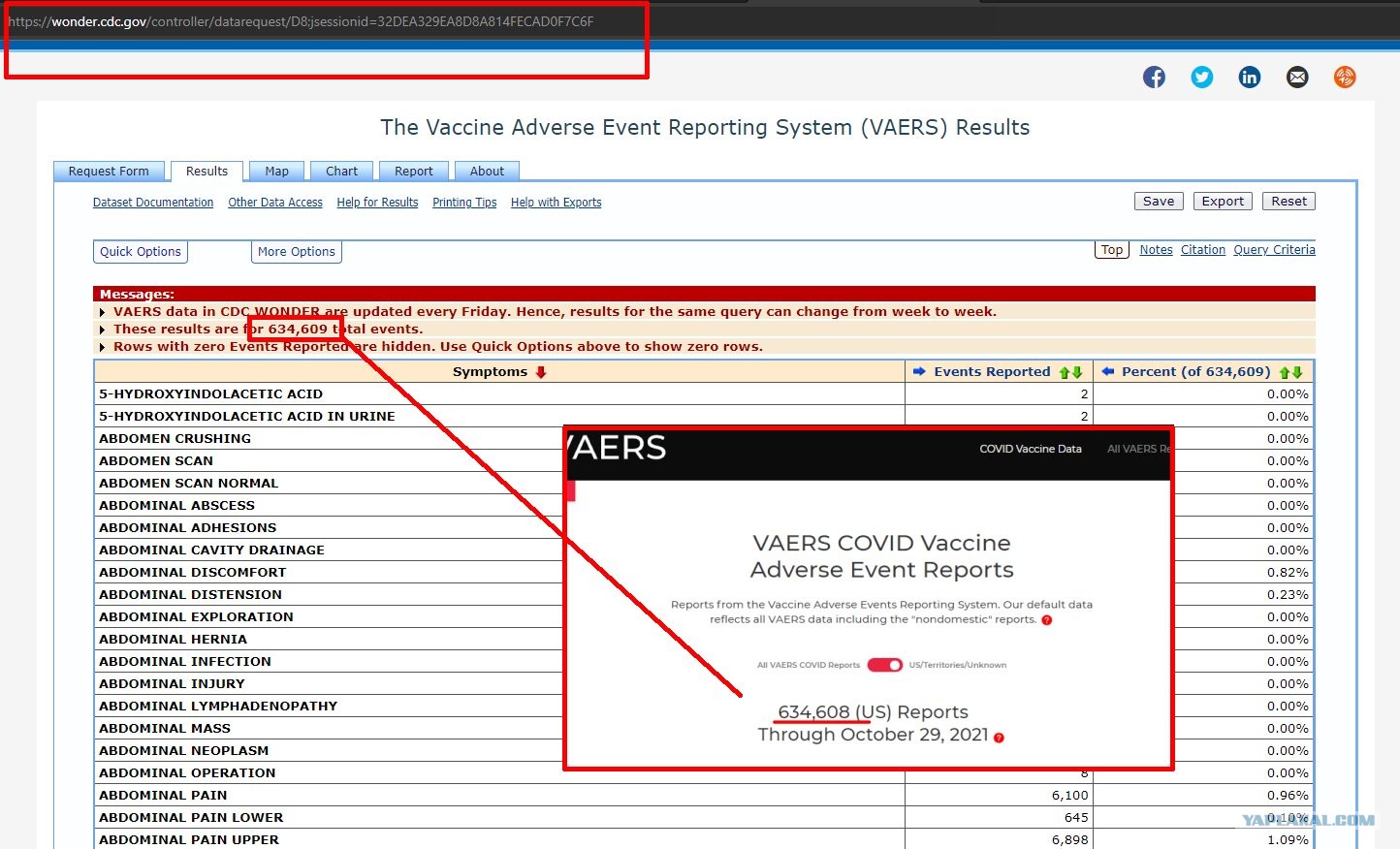Open More Options
This screenshot has width=1400, height=849.
297,252
